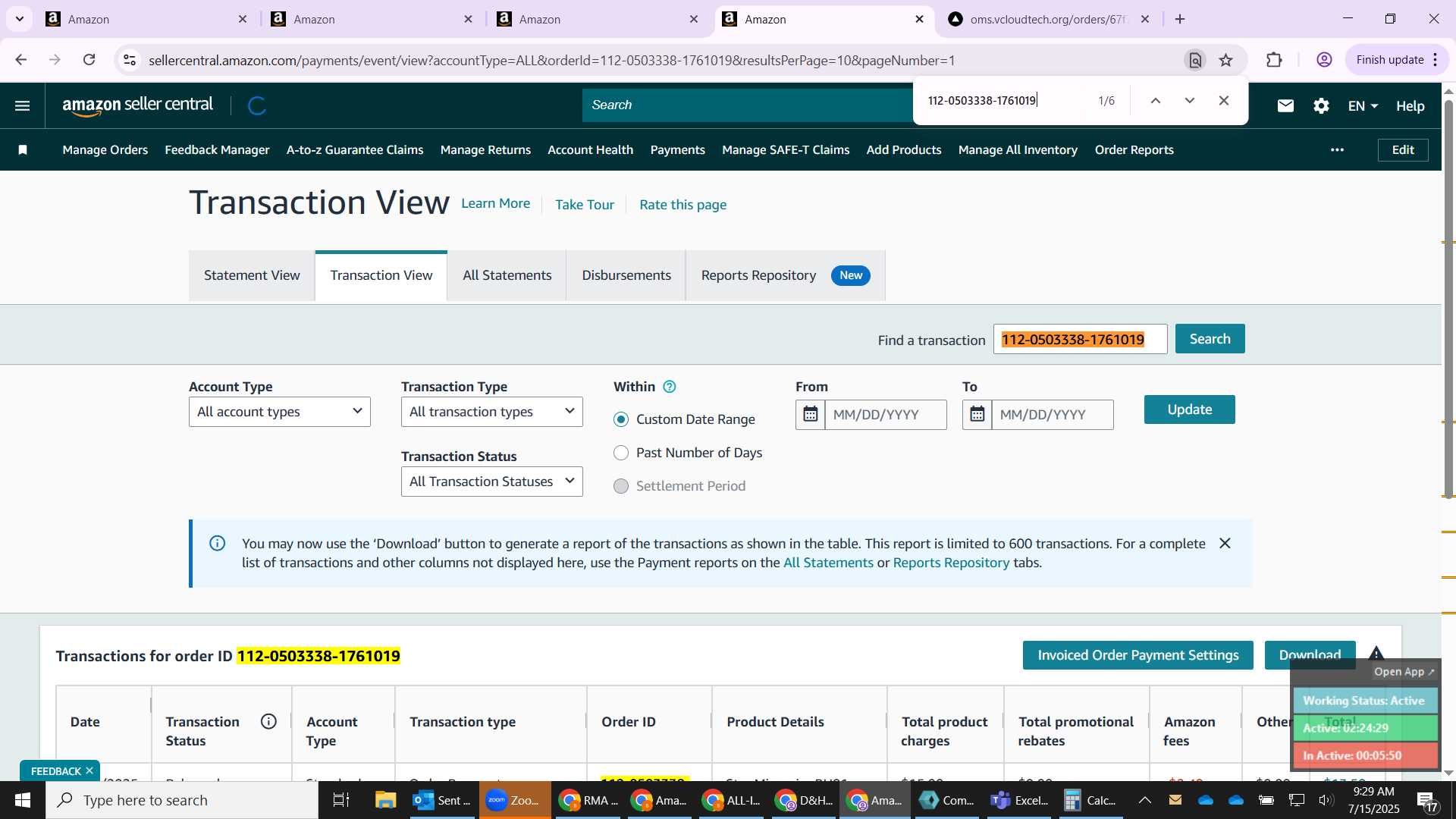This screenshot has height=819, width=1456.
Task: Open the Zoom app in taskbar
Action: 514,800
